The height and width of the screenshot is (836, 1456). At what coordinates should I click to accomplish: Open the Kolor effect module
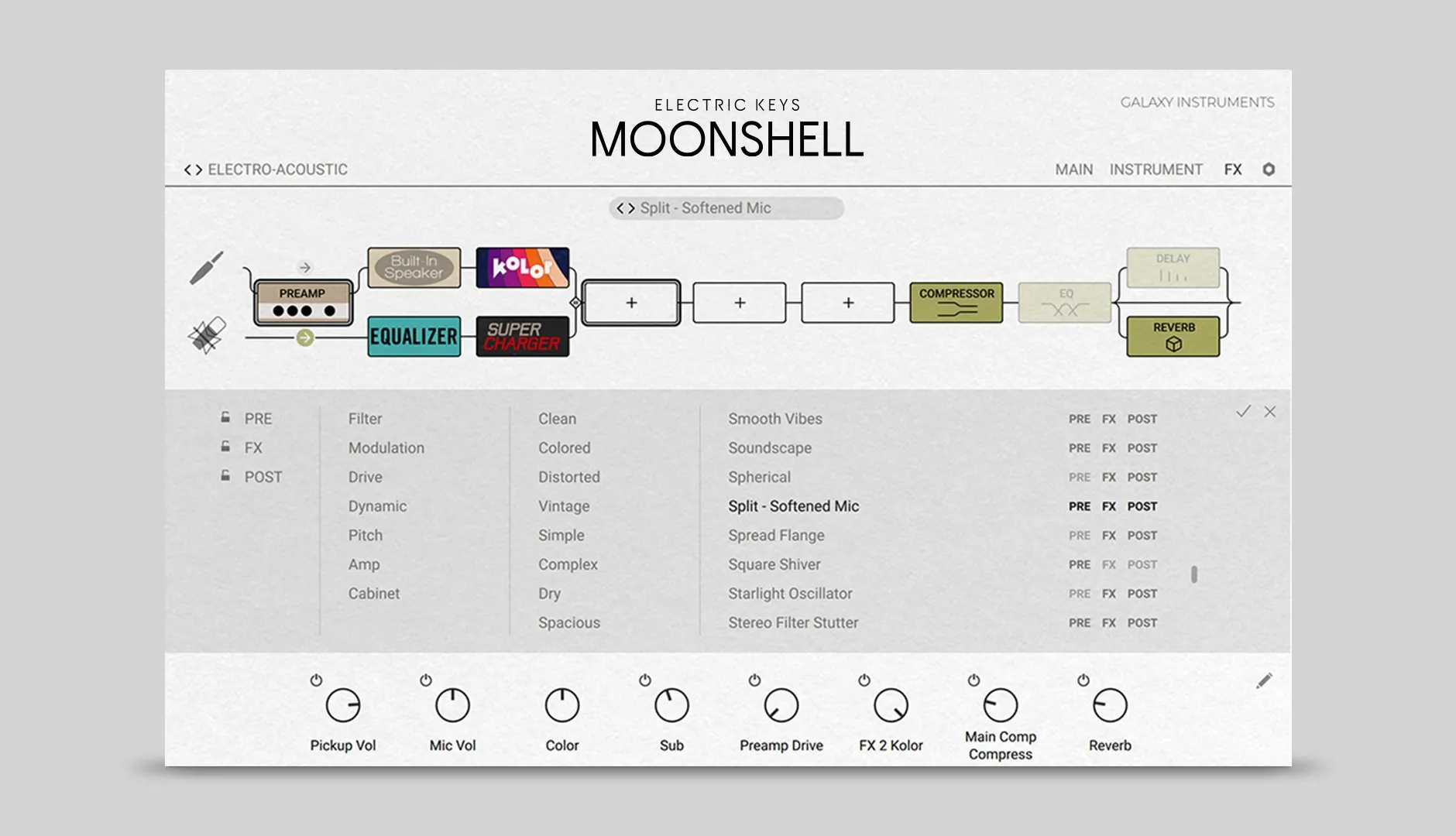(x=522, y=268)
